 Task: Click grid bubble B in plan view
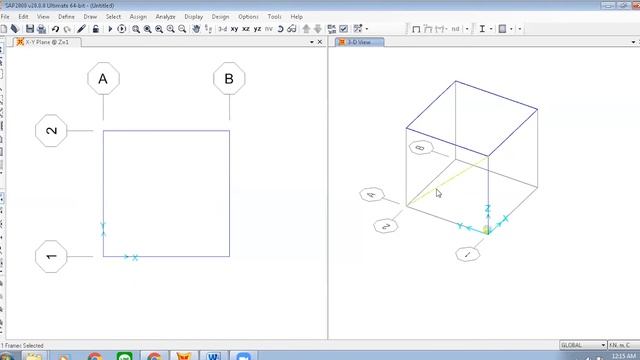pyautogui.click(x=229, y=79)
